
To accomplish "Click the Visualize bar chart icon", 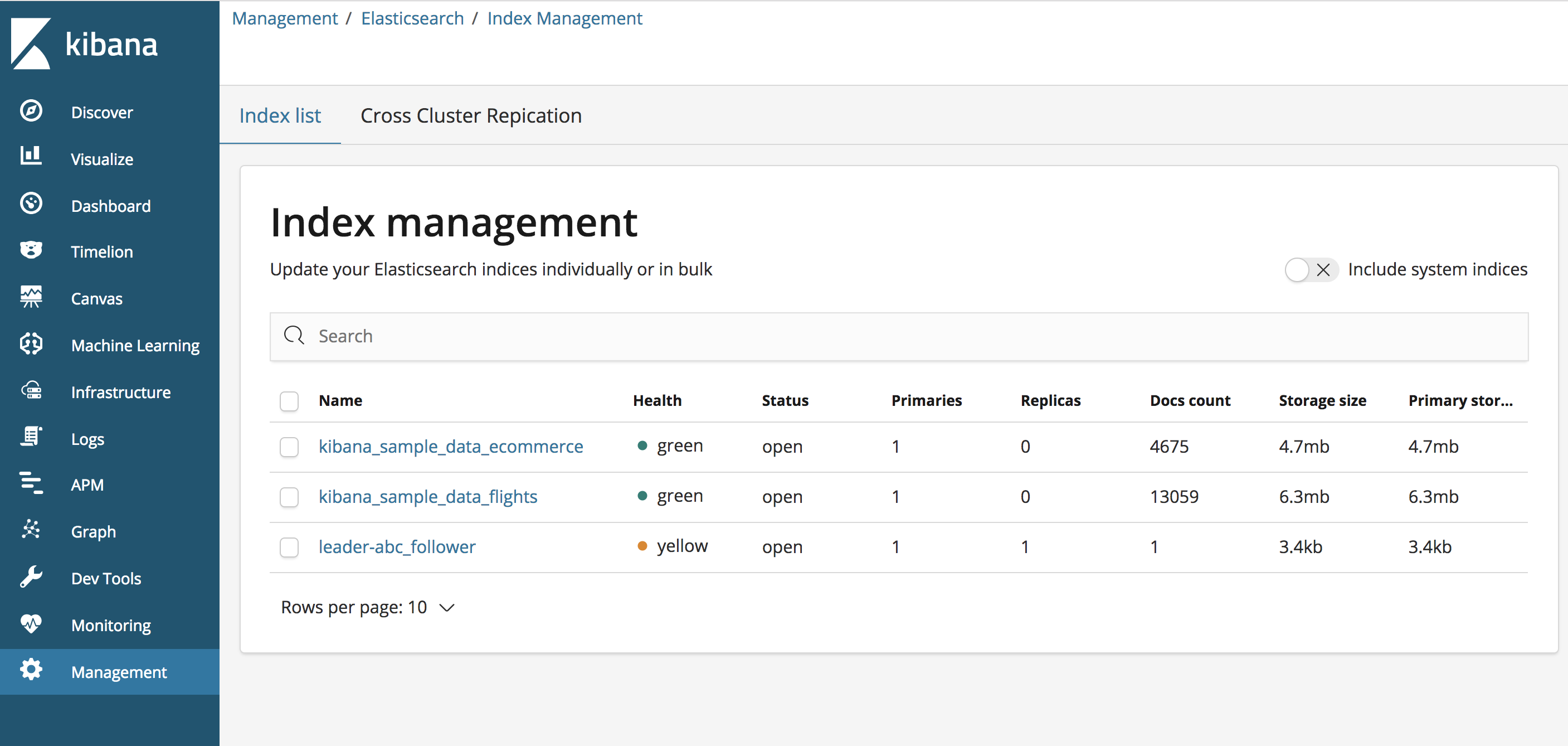I will pos(31,157).
